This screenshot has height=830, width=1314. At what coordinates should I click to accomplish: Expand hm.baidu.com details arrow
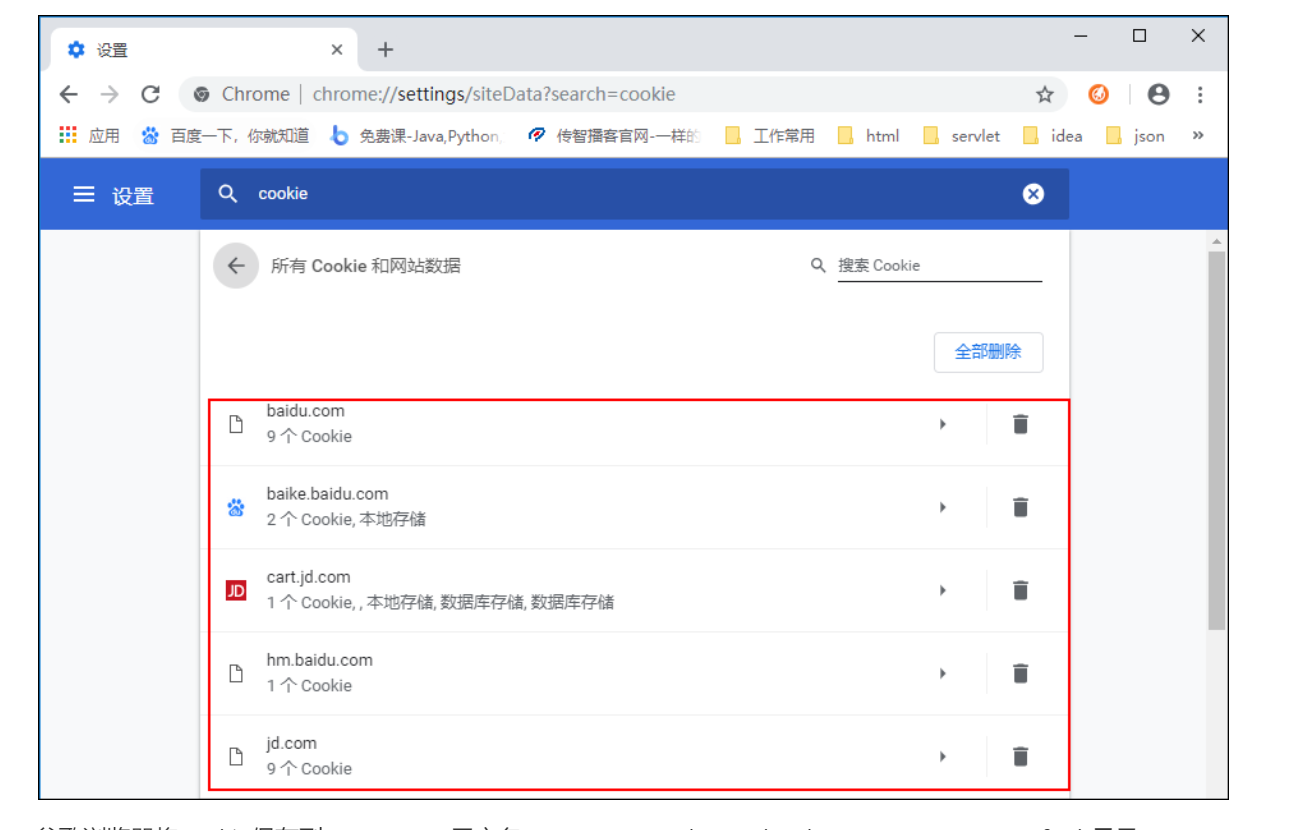[x=942, y=673]
